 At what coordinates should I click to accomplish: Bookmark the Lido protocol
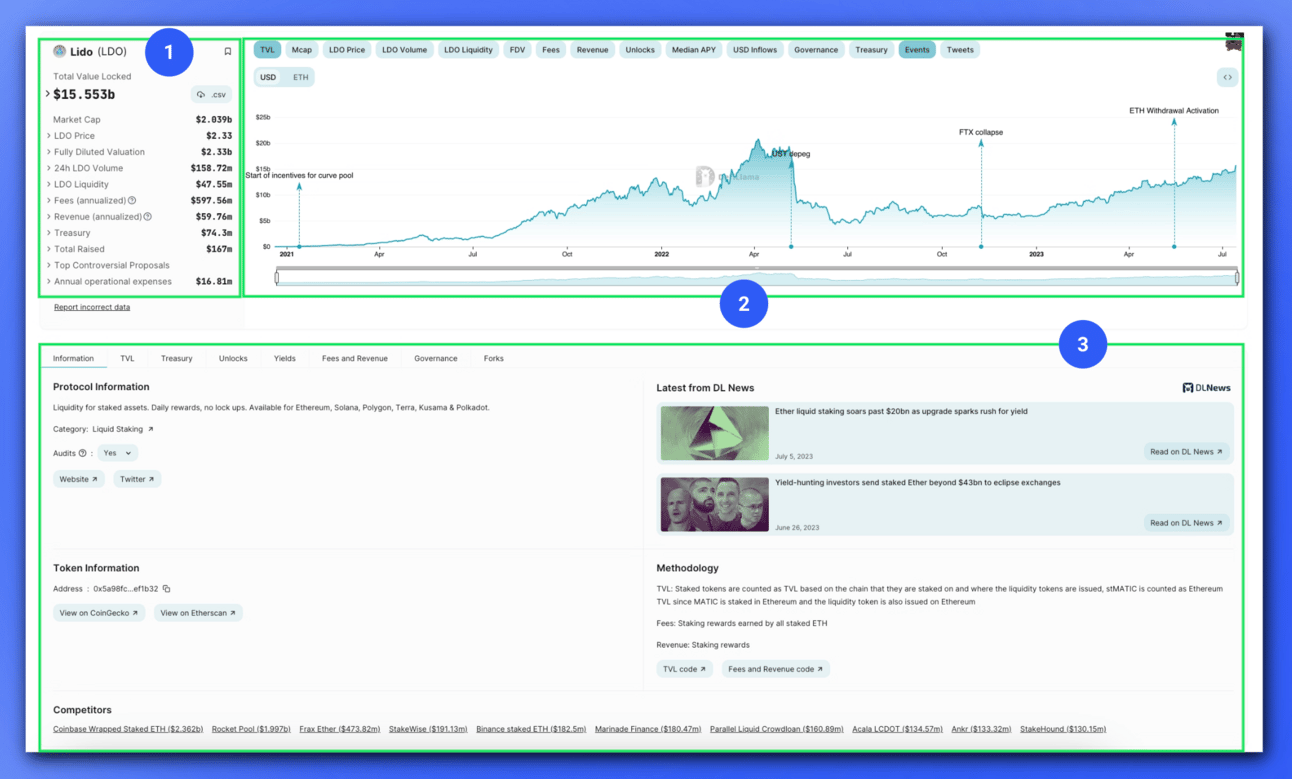(x=228, y=51)
